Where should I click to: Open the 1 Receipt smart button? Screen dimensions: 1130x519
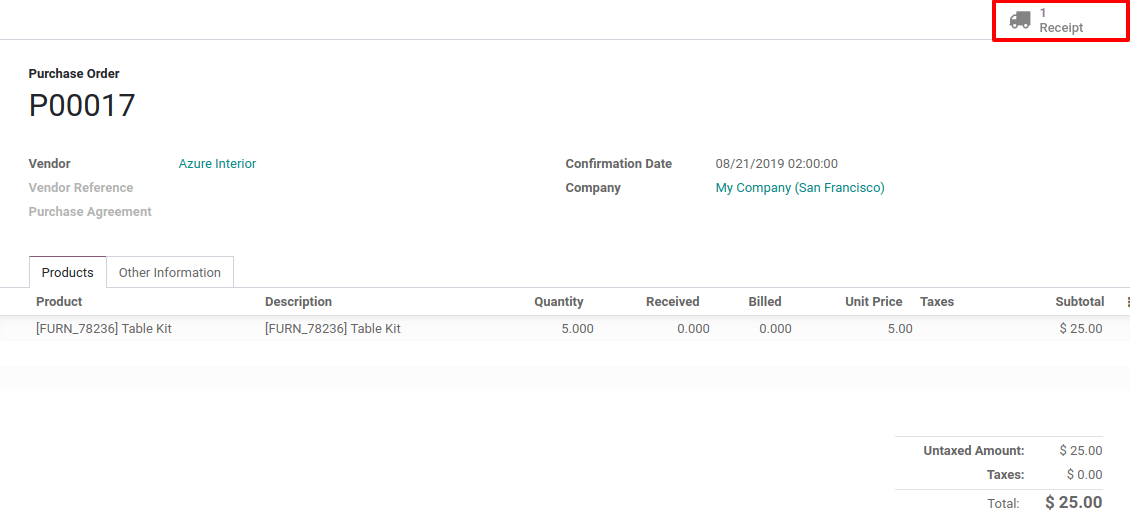1060,20
